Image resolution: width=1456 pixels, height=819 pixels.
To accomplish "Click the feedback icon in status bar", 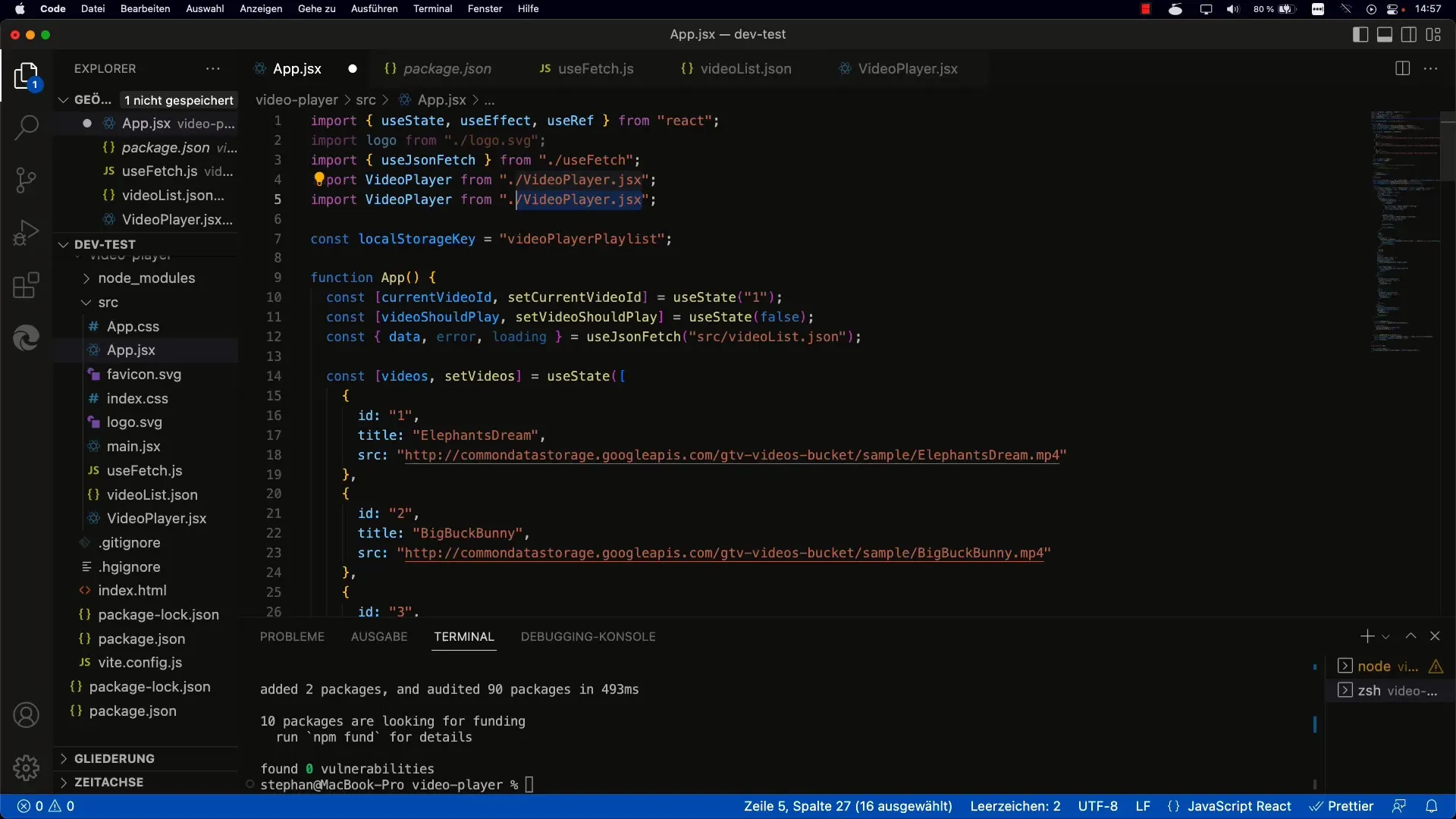I will point(1399,806).
